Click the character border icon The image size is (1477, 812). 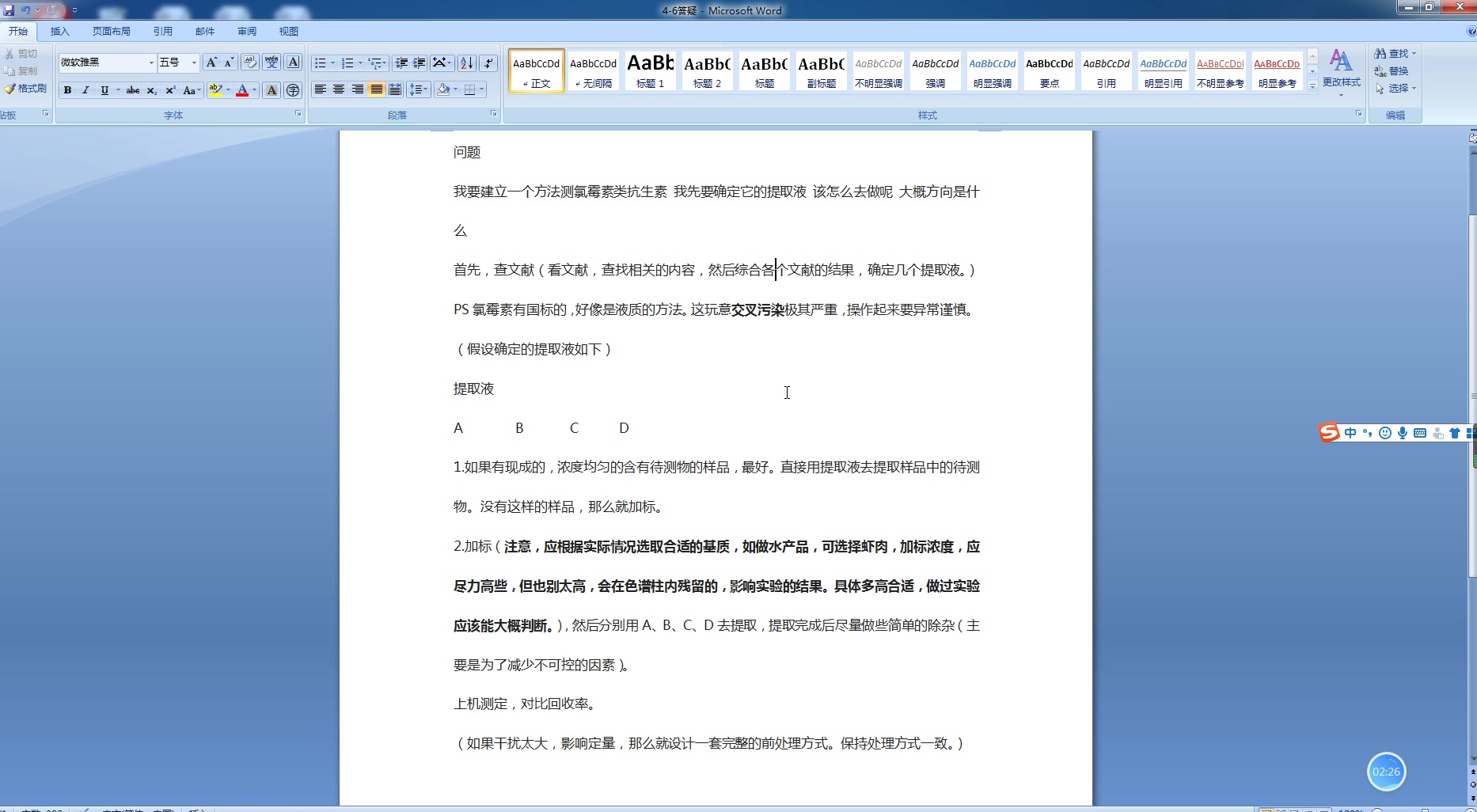[293, 63]
